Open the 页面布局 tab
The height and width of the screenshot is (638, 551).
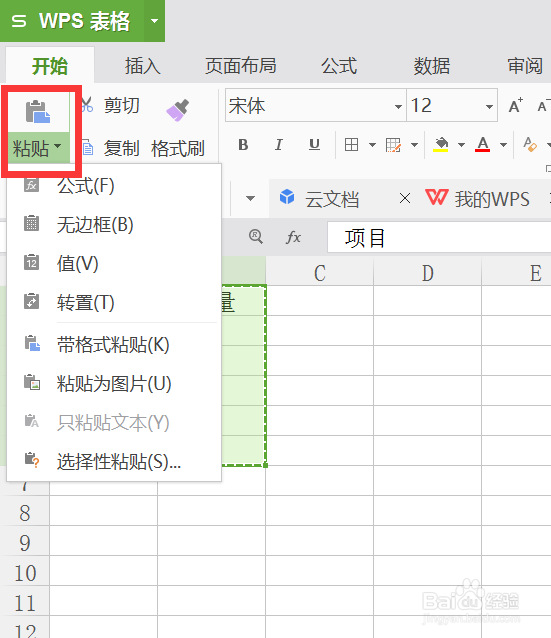click(x=241, y=66)
